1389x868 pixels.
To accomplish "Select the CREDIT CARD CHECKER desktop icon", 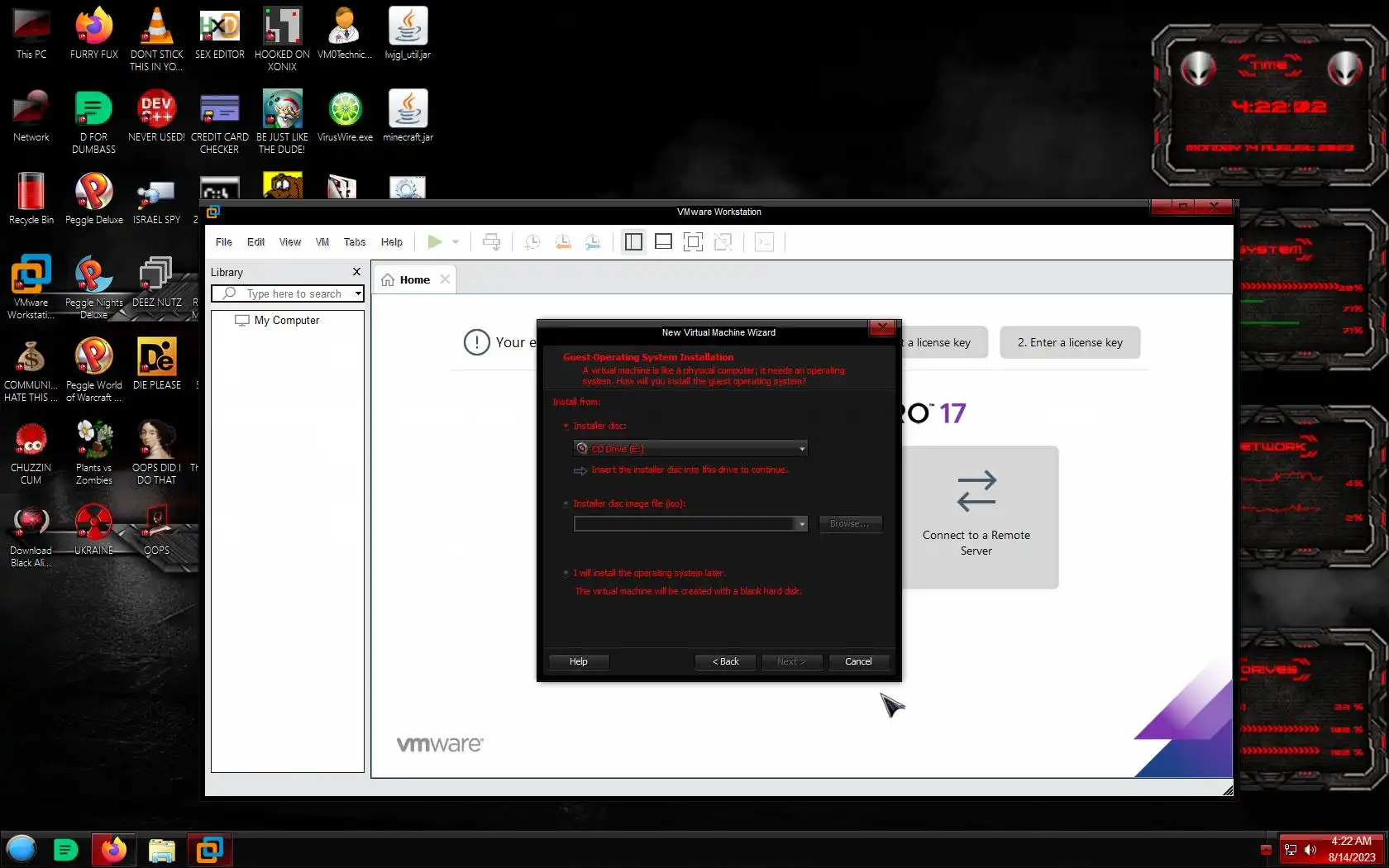I will tap(219, 122).
